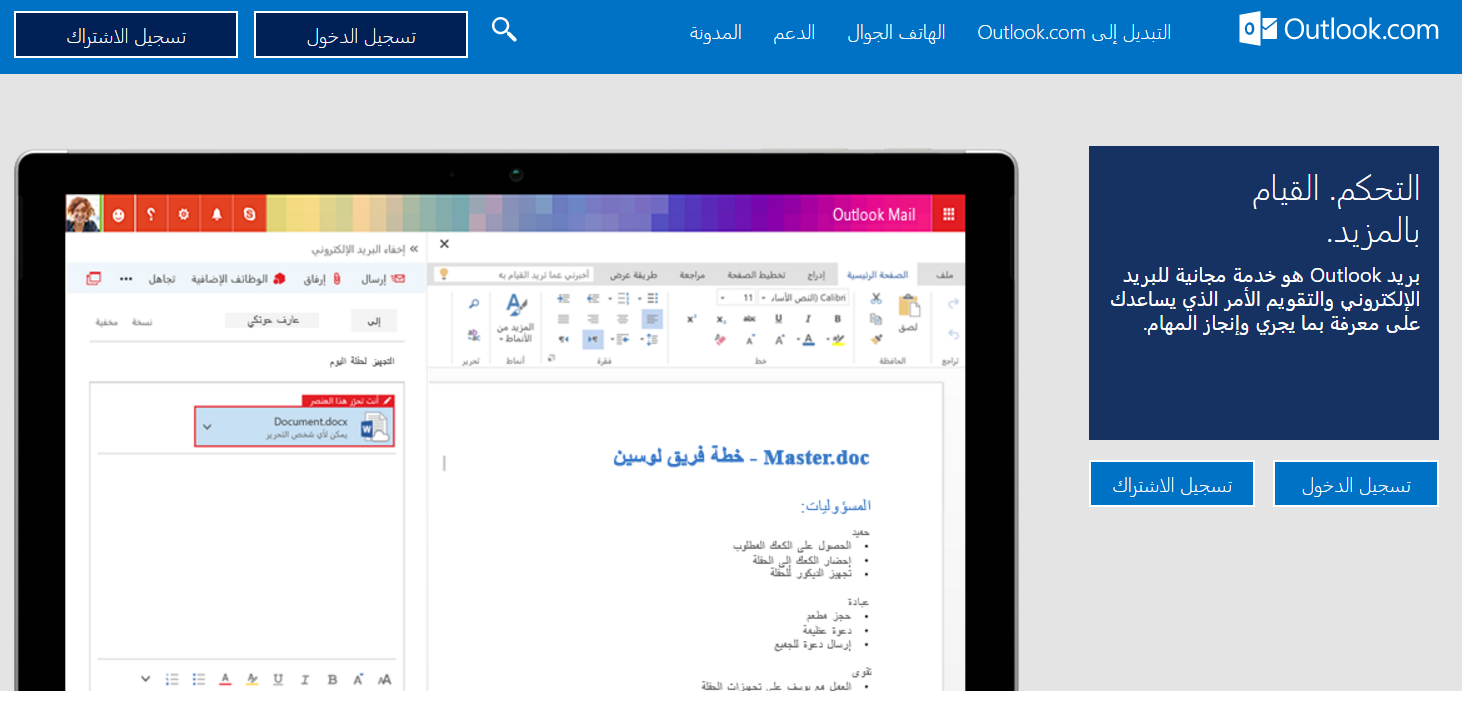
Task: Collapse email pane via إخفاء البريد الإلكتروني
Action: click(x=363, y=249)
